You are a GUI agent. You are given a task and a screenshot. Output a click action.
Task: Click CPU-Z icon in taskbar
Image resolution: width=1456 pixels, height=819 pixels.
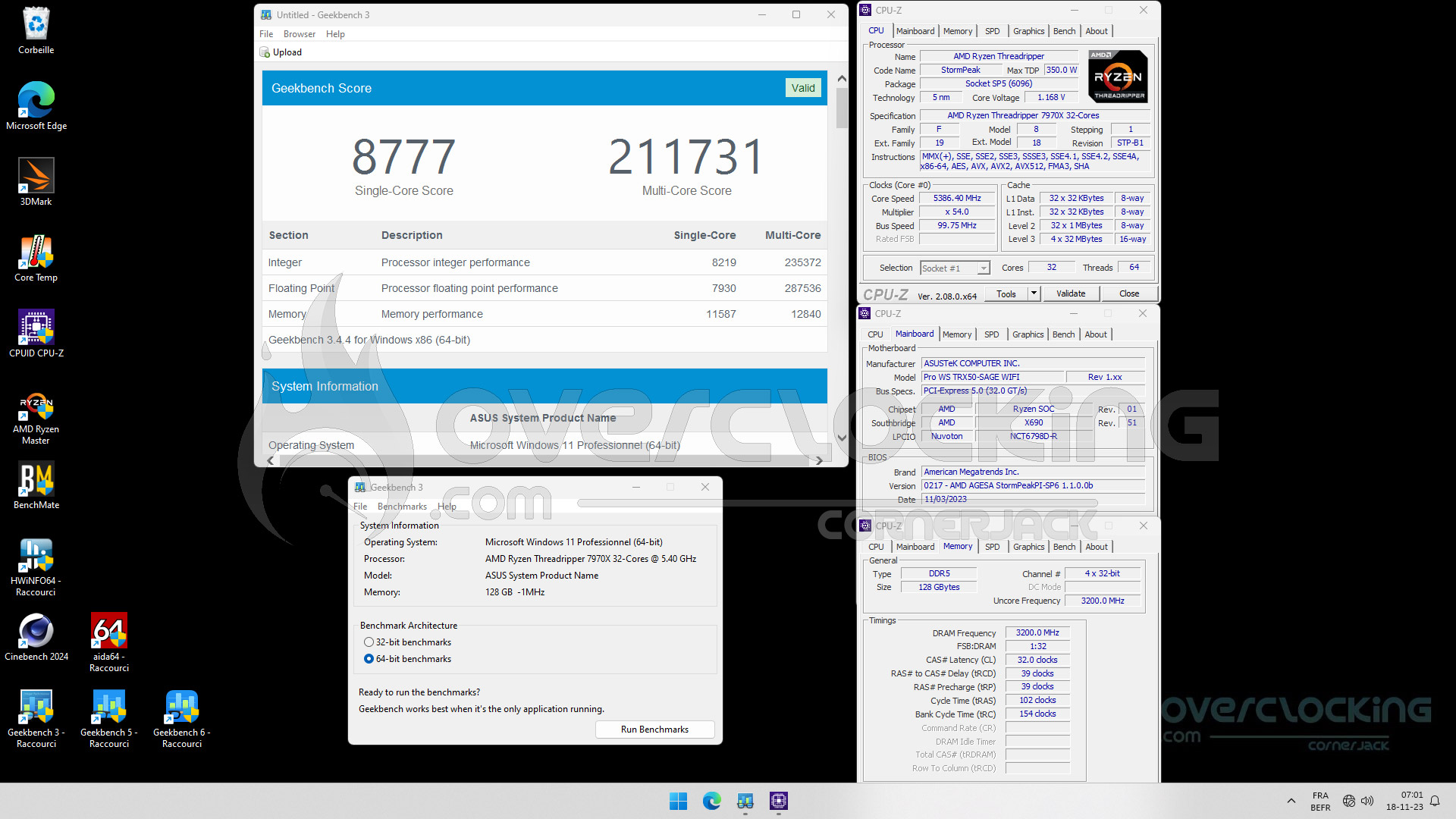click(779, 801)
